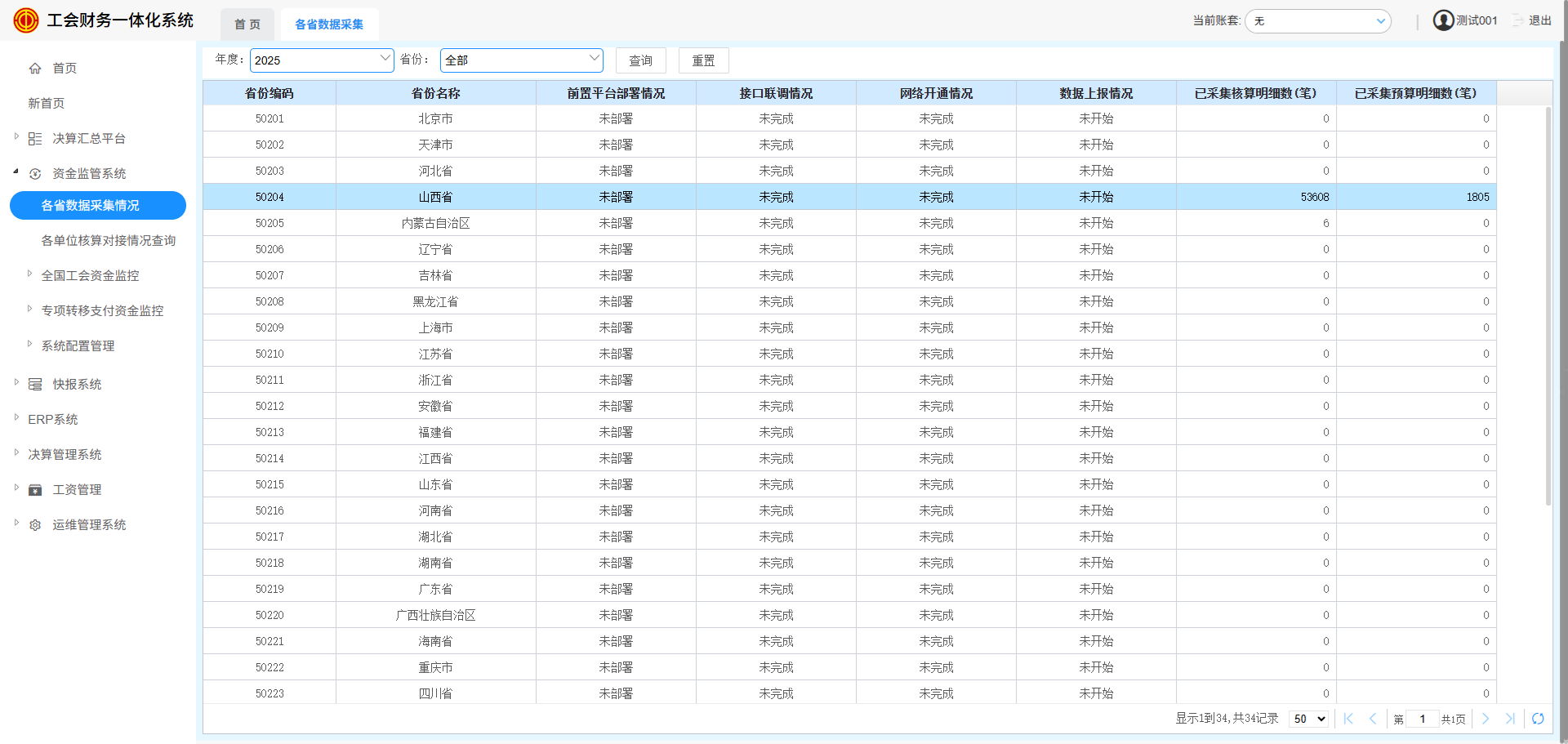Open the page size 50 selector

pos(1309,719)
